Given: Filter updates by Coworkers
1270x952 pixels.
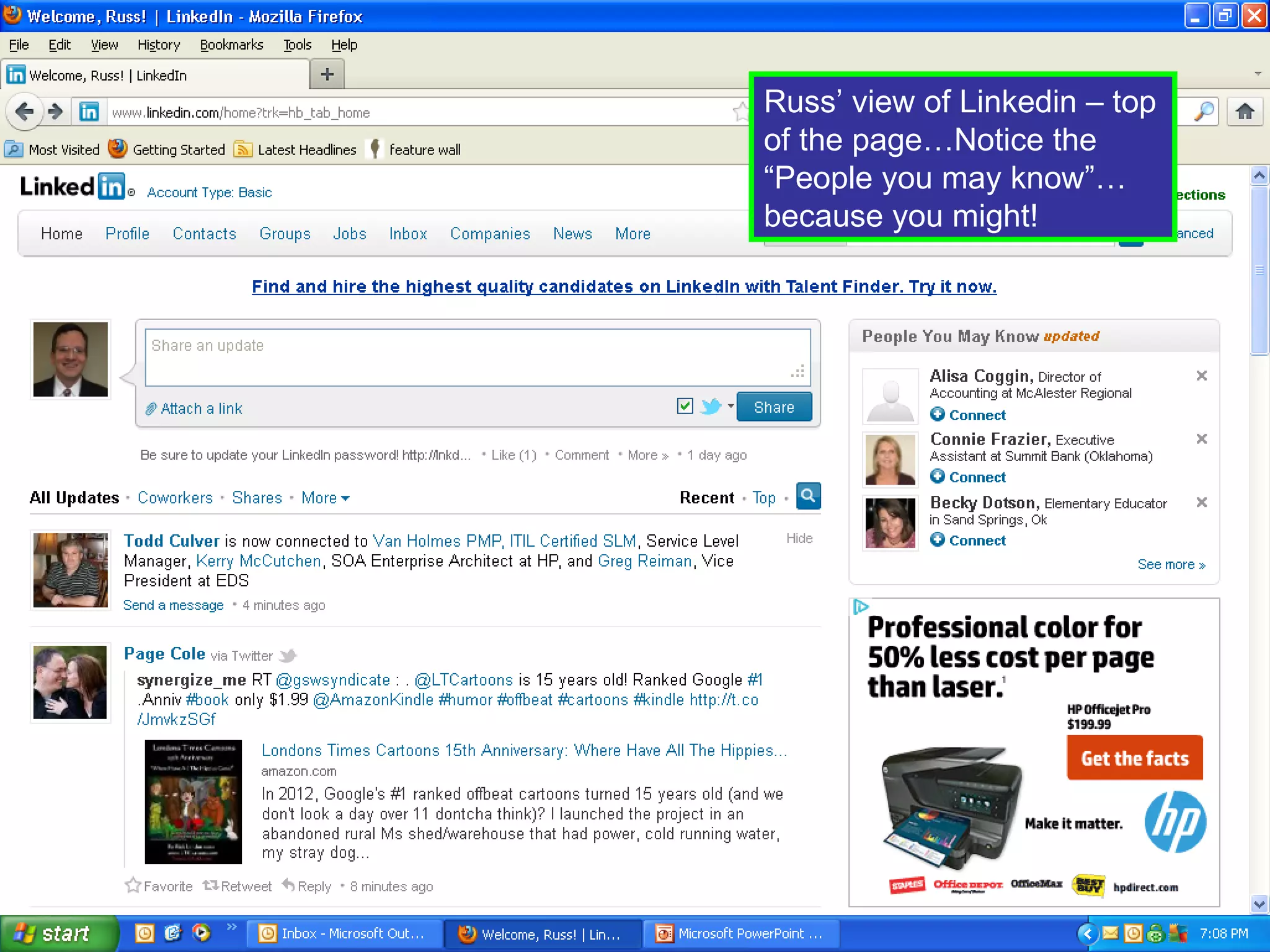Looking at the screenshot, I should 175,498.
